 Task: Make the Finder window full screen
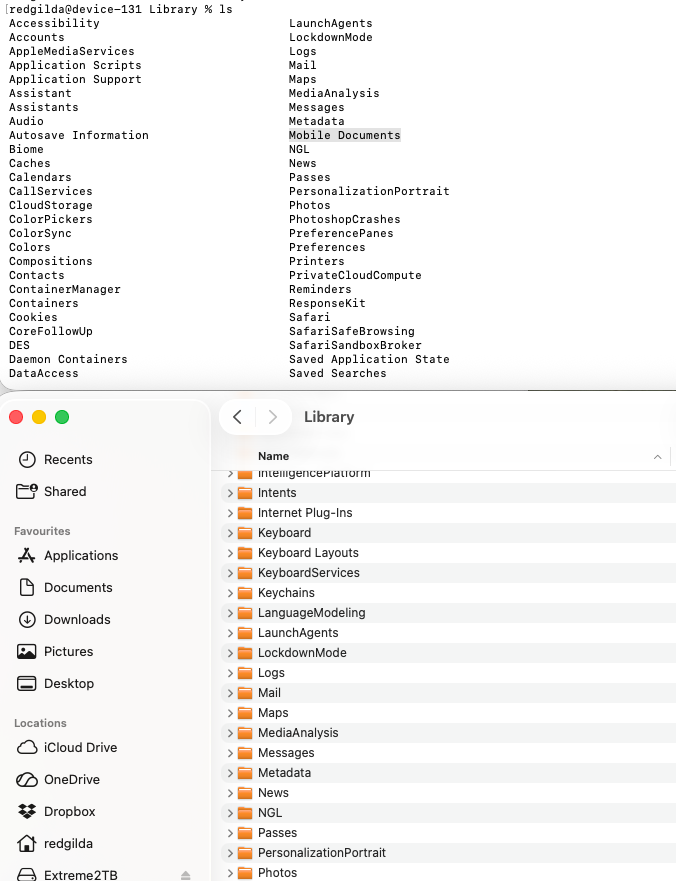click(62, 417)
